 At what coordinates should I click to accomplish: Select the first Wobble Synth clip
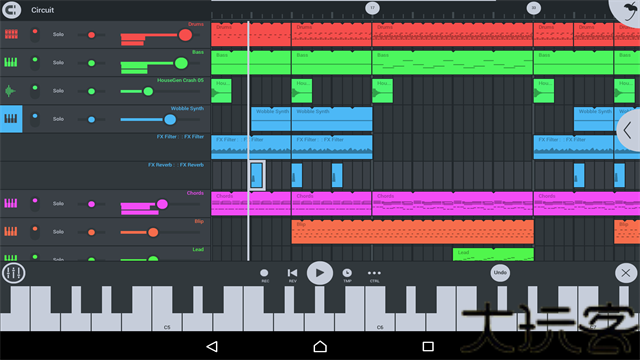(x=271, y=119)
